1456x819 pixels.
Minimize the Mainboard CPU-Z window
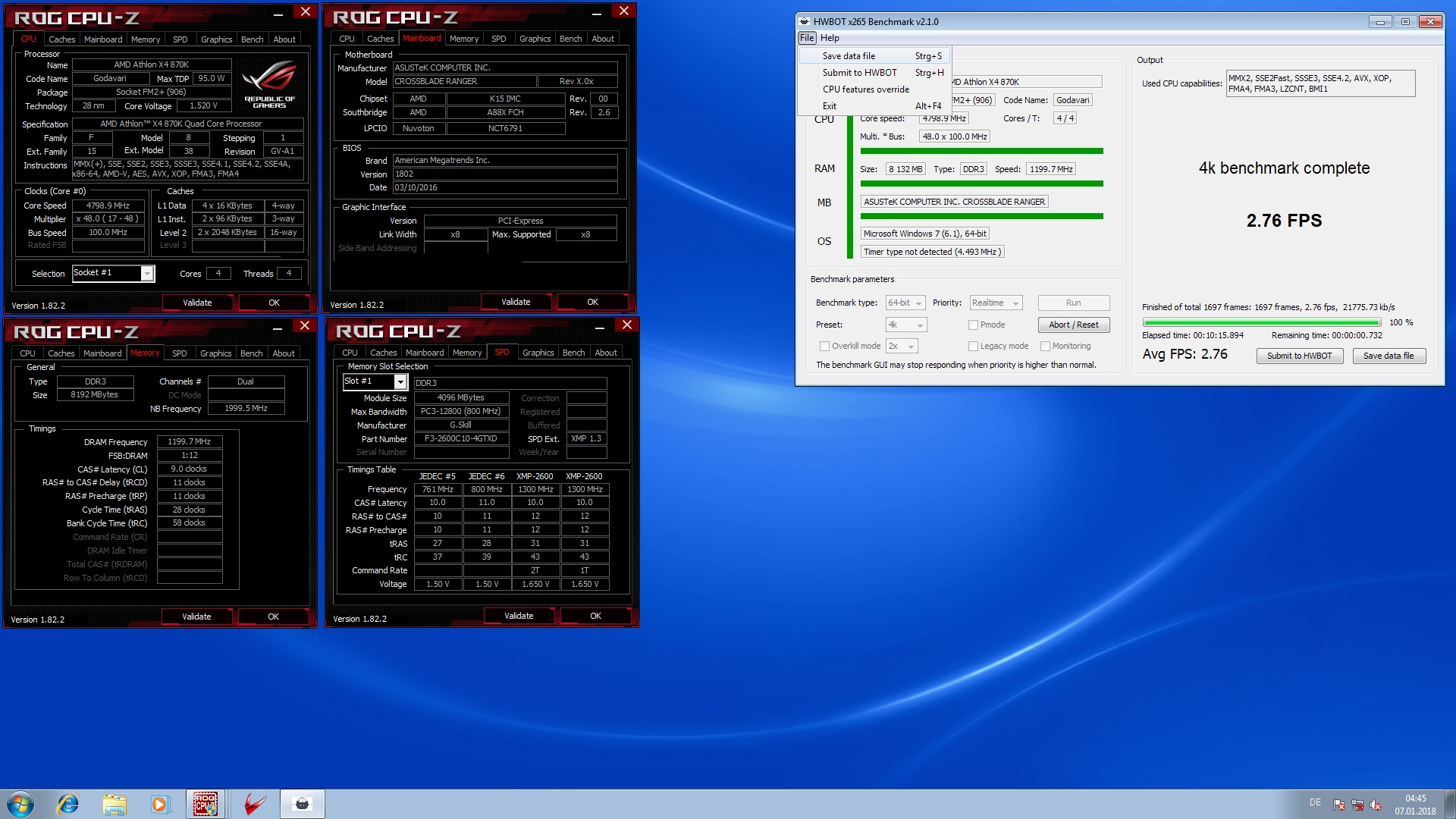(597, 12)
